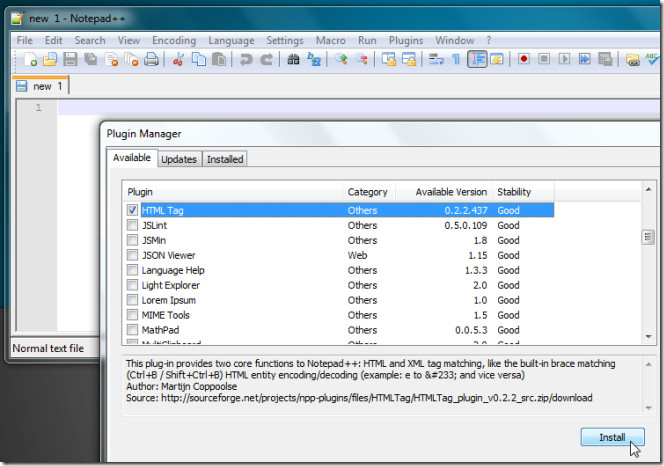This screenshot has height=466, width=664.
Task: Open the Search menu
Action: click(90, 40)
